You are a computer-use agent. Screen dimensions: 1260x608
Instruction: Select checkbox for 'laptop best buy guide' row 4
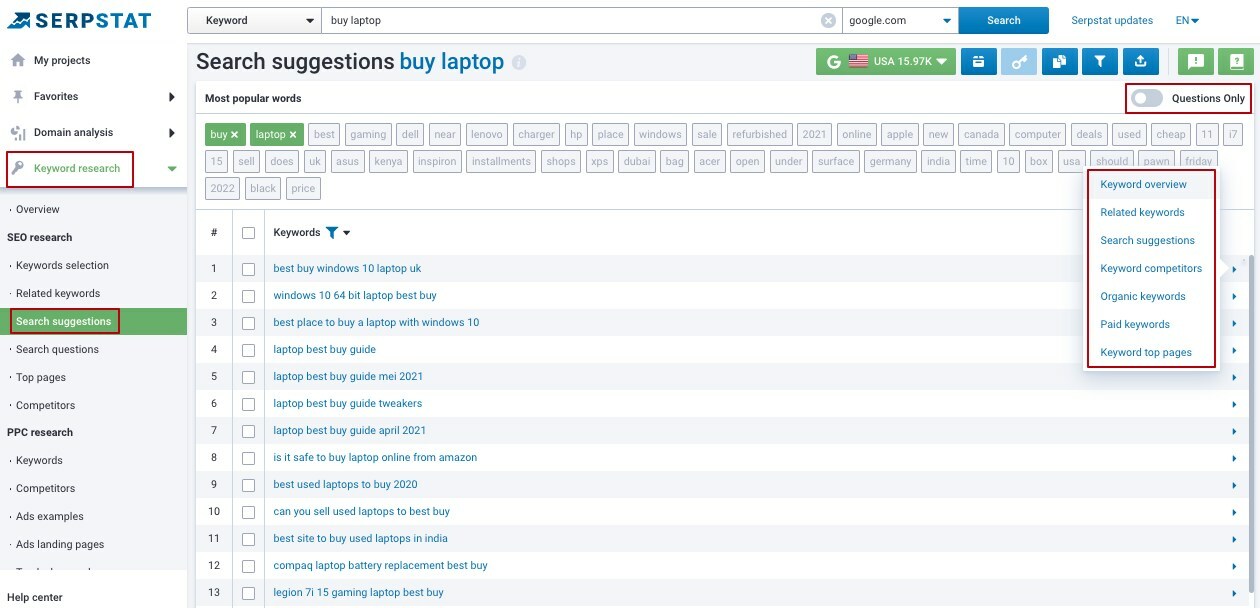248,350
